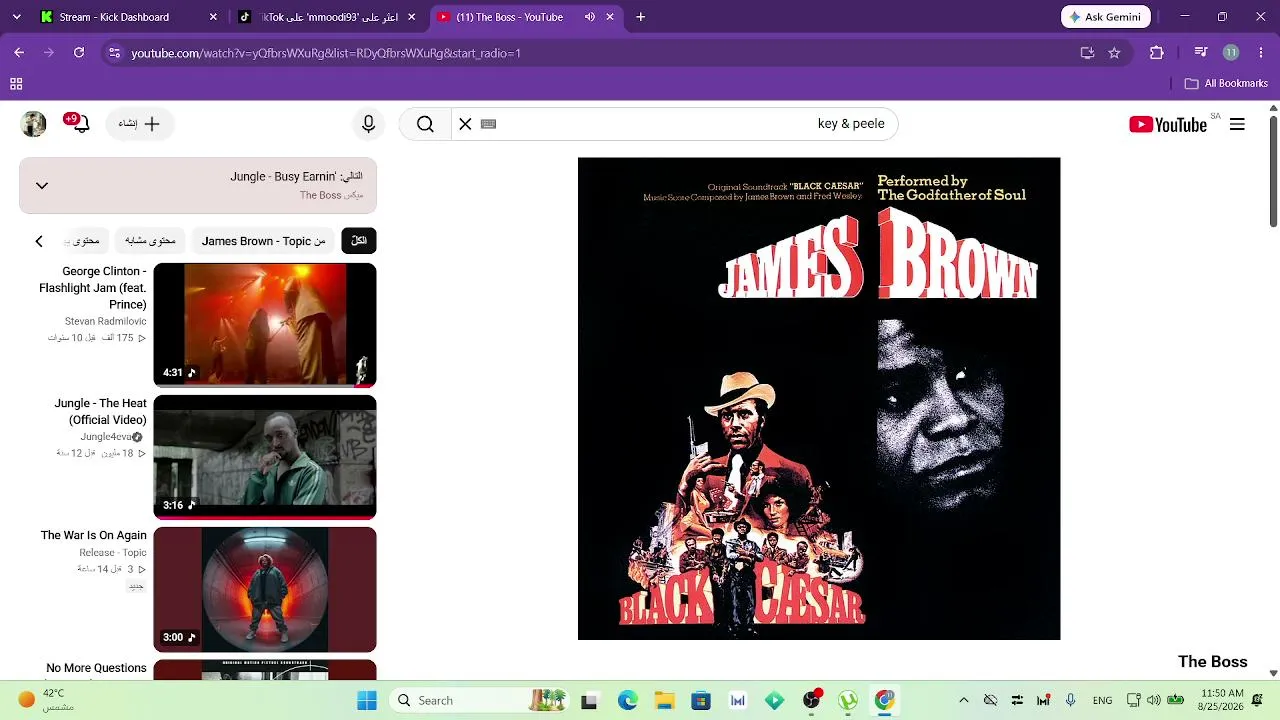Switch the ENG input language
Viewport: 1280px width, 720px height.
click(x=1102, y=700)
